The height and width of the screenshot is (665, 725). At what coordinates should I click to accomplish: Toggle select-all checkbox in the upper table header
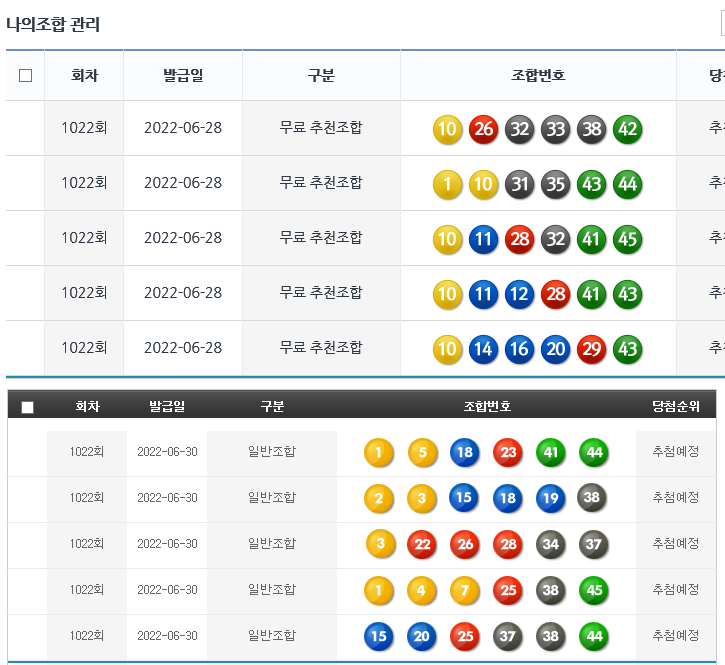coord(26,76)
